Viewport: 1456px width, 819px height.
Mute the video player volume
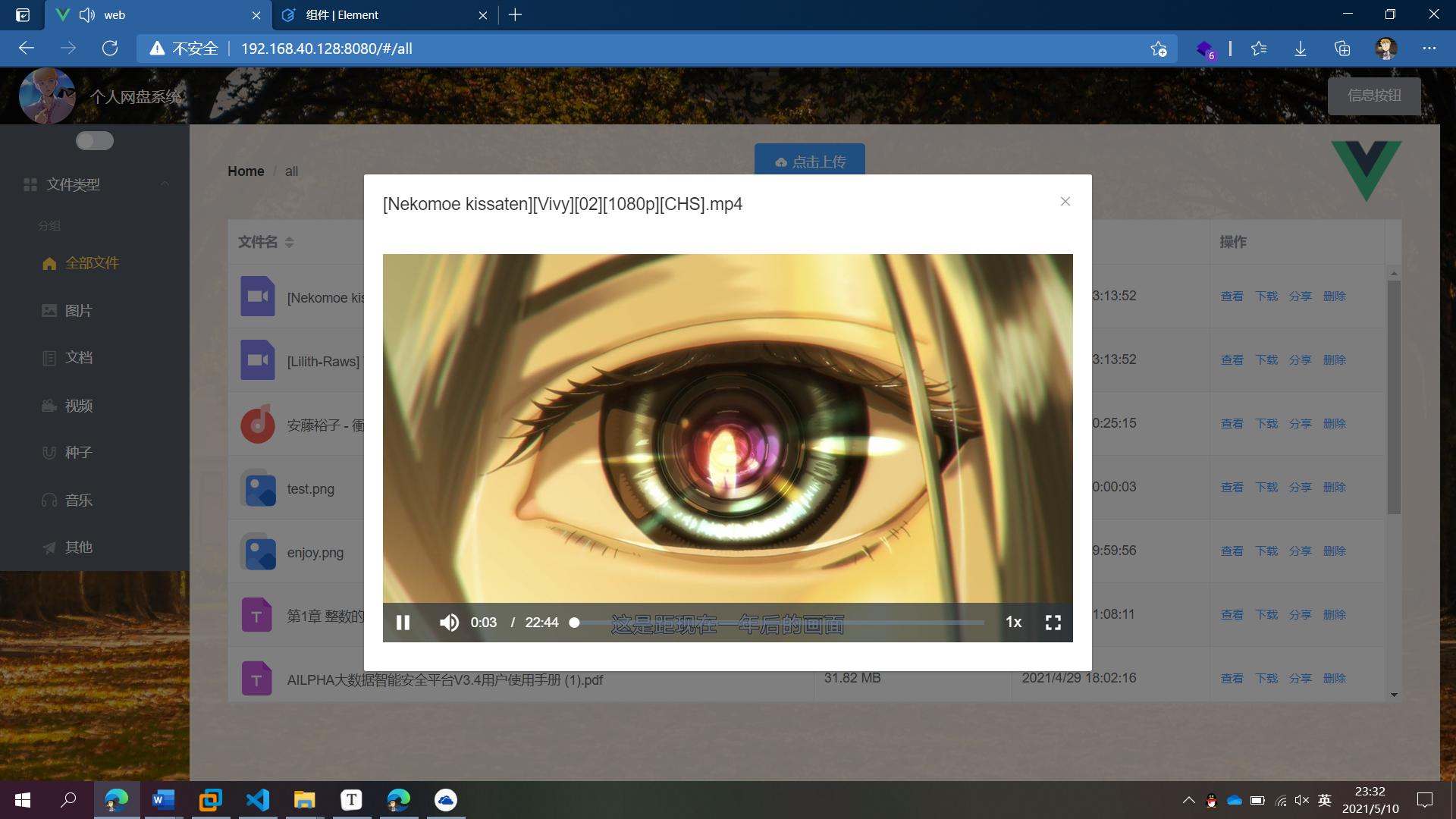(x=449, y=623)
